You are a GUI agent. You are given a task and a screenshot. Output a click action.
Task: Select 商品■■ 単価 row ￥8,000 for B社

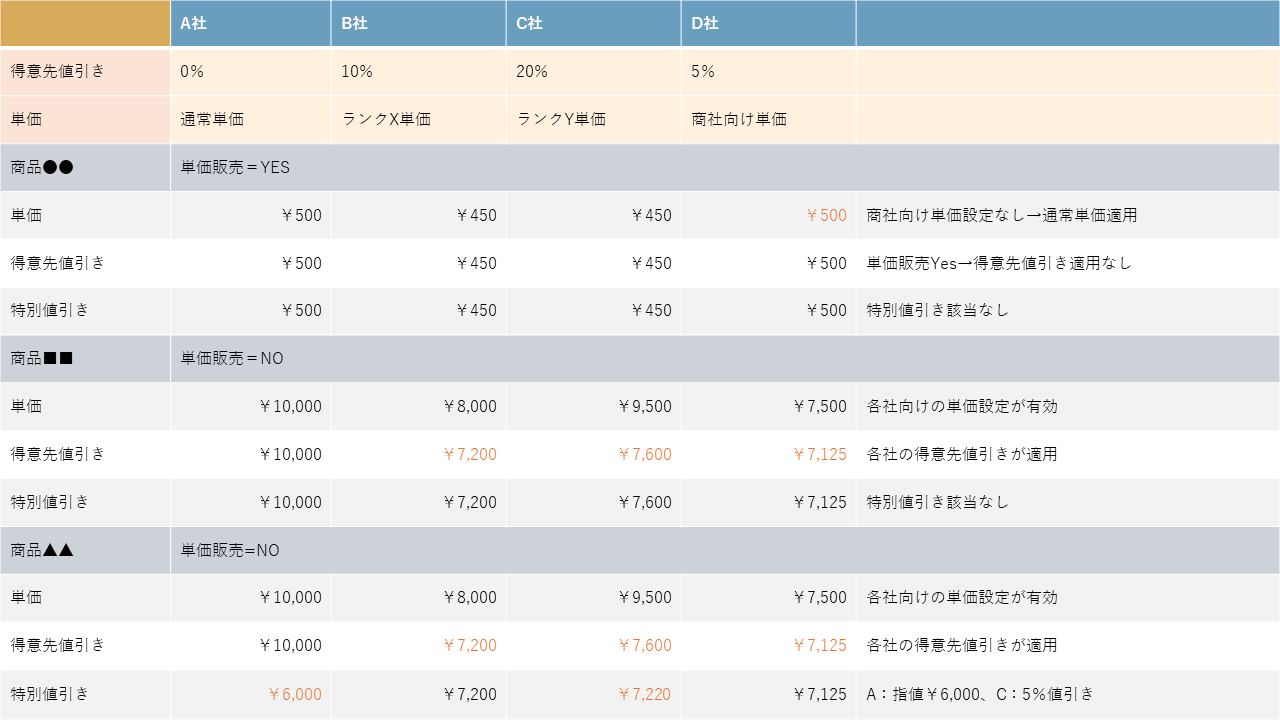418,406
